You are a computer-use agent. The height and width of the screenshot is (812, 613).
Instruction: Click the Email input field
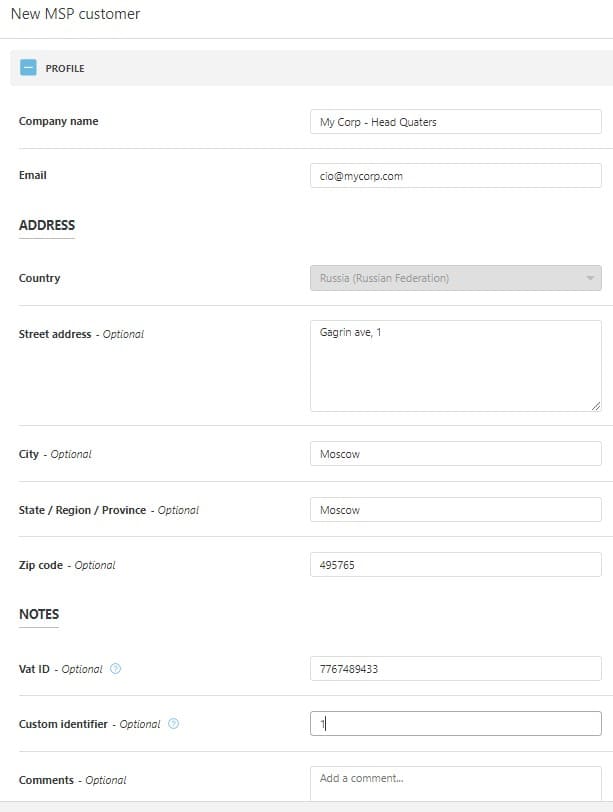pyautogui.click(x=455, y=176)
